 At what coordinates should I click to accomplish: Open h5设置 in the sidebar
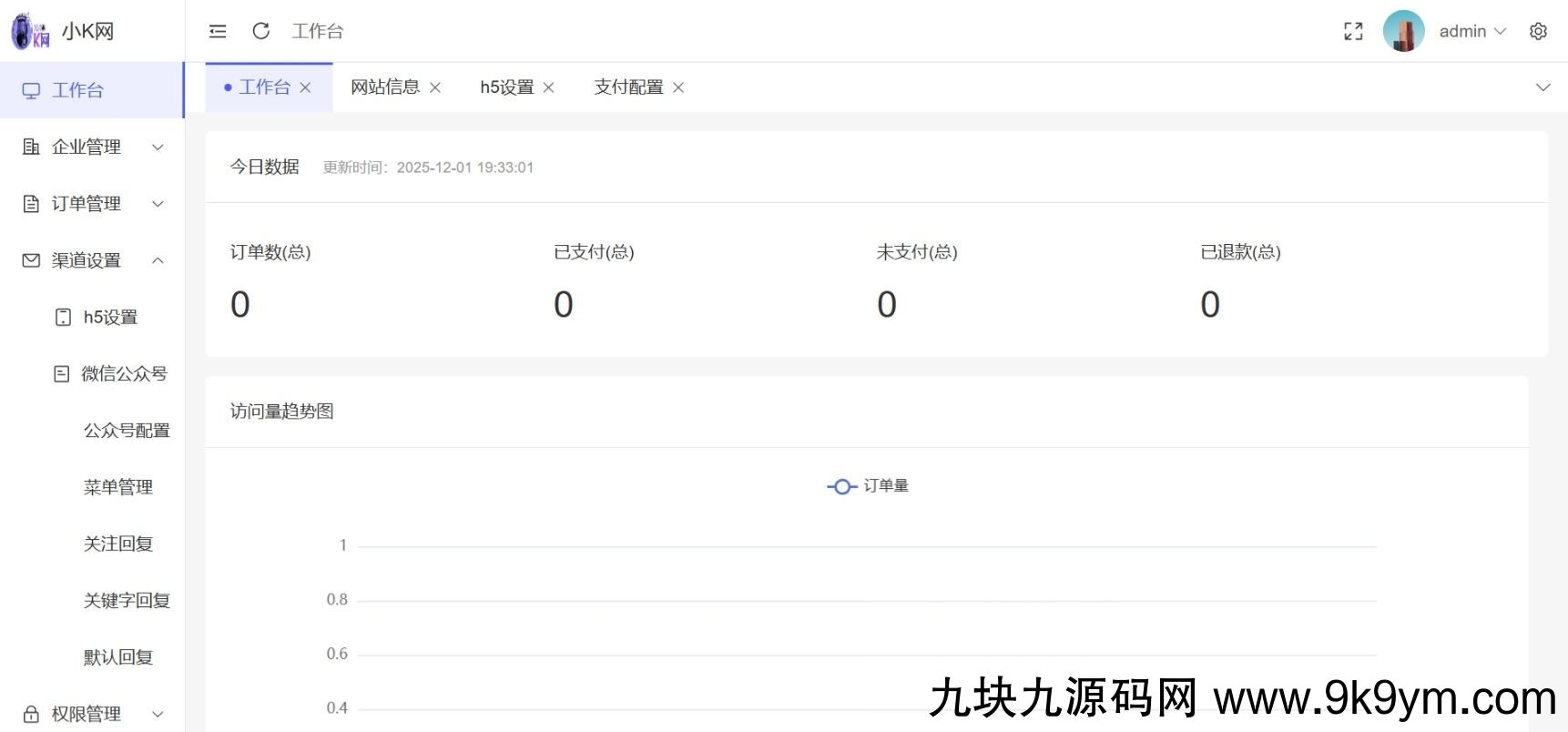pos(92,317)
